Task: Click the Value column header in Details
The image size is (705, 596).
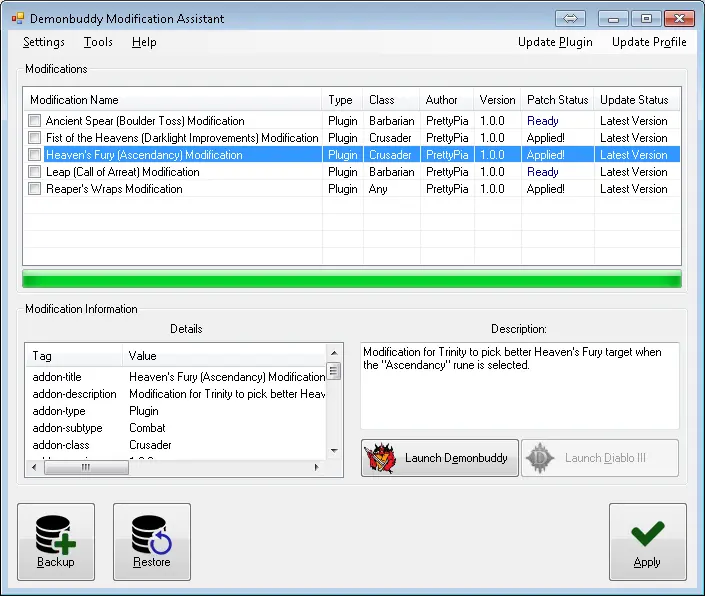Action: click(x=224, y=356)
